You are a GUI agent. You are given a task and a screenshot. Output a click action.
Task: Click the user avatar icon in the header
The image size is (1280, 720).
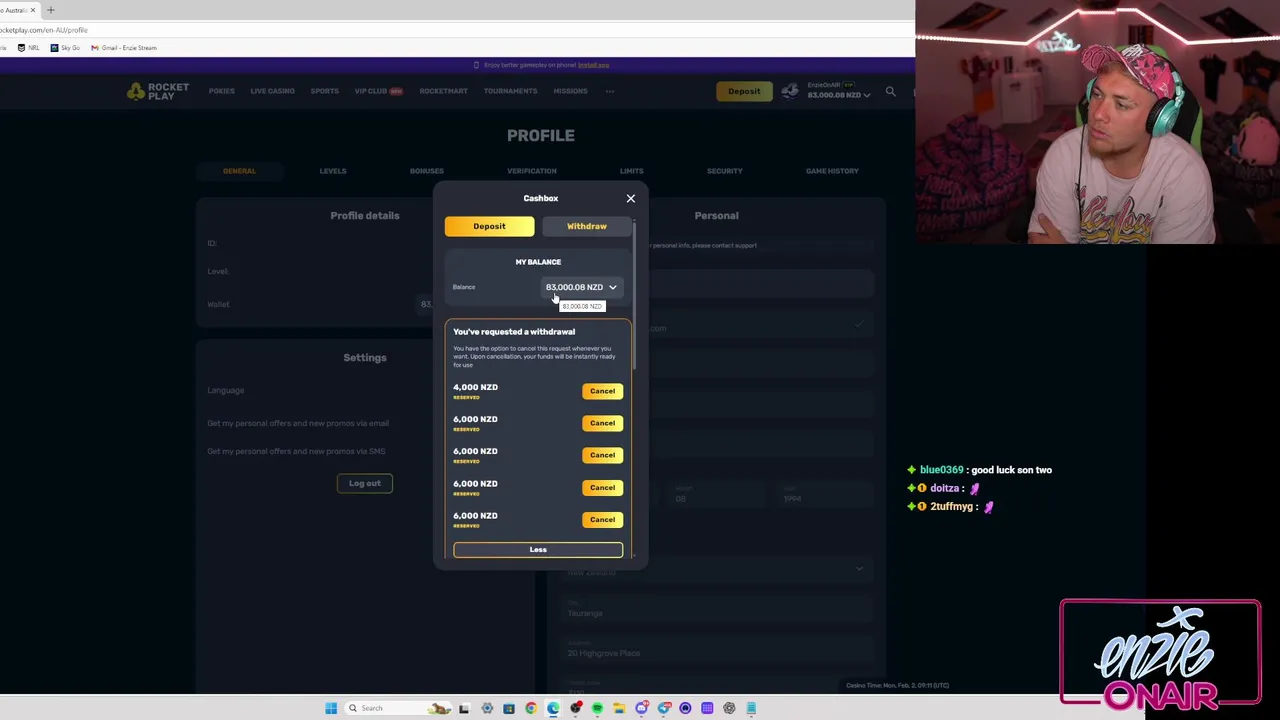coord(790,91)
